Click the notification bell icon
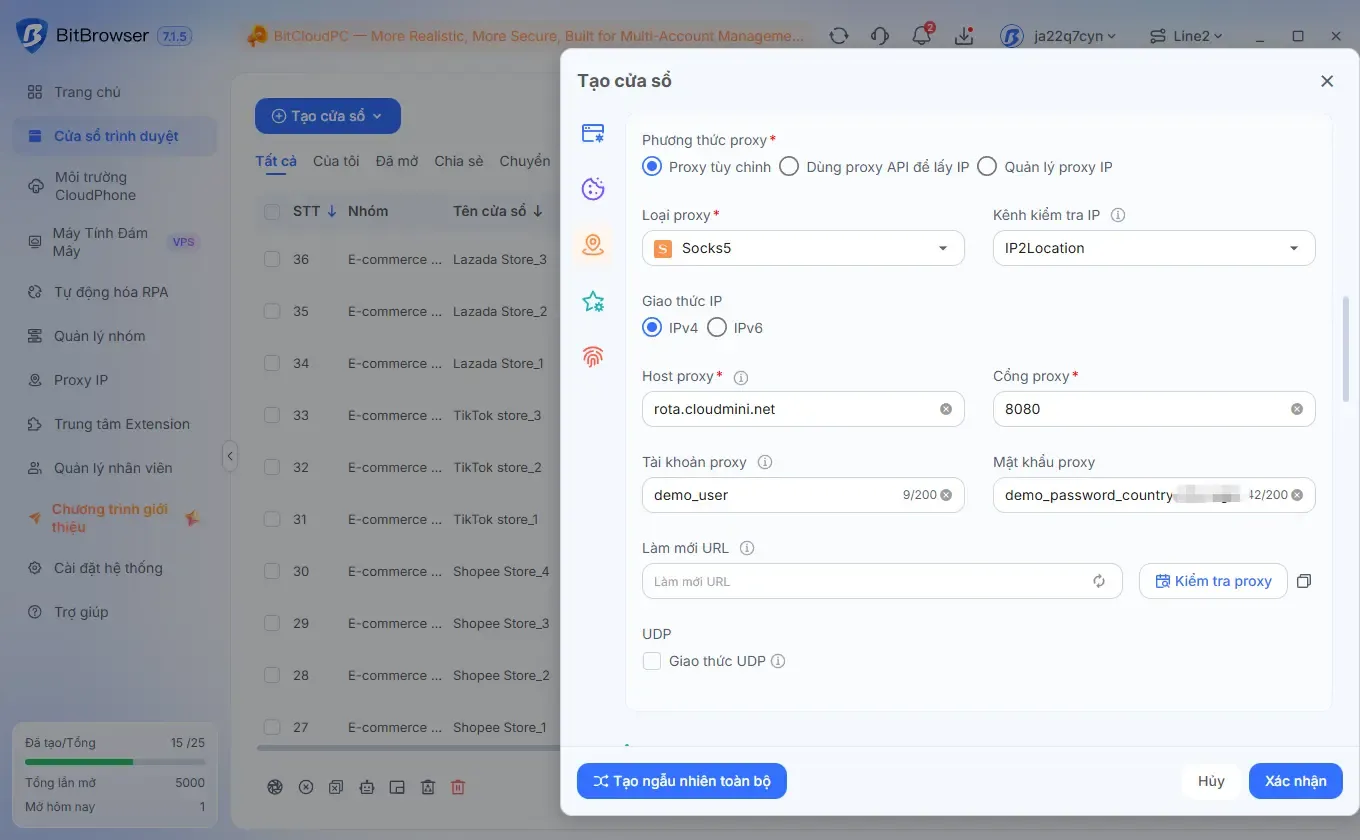 922,36
